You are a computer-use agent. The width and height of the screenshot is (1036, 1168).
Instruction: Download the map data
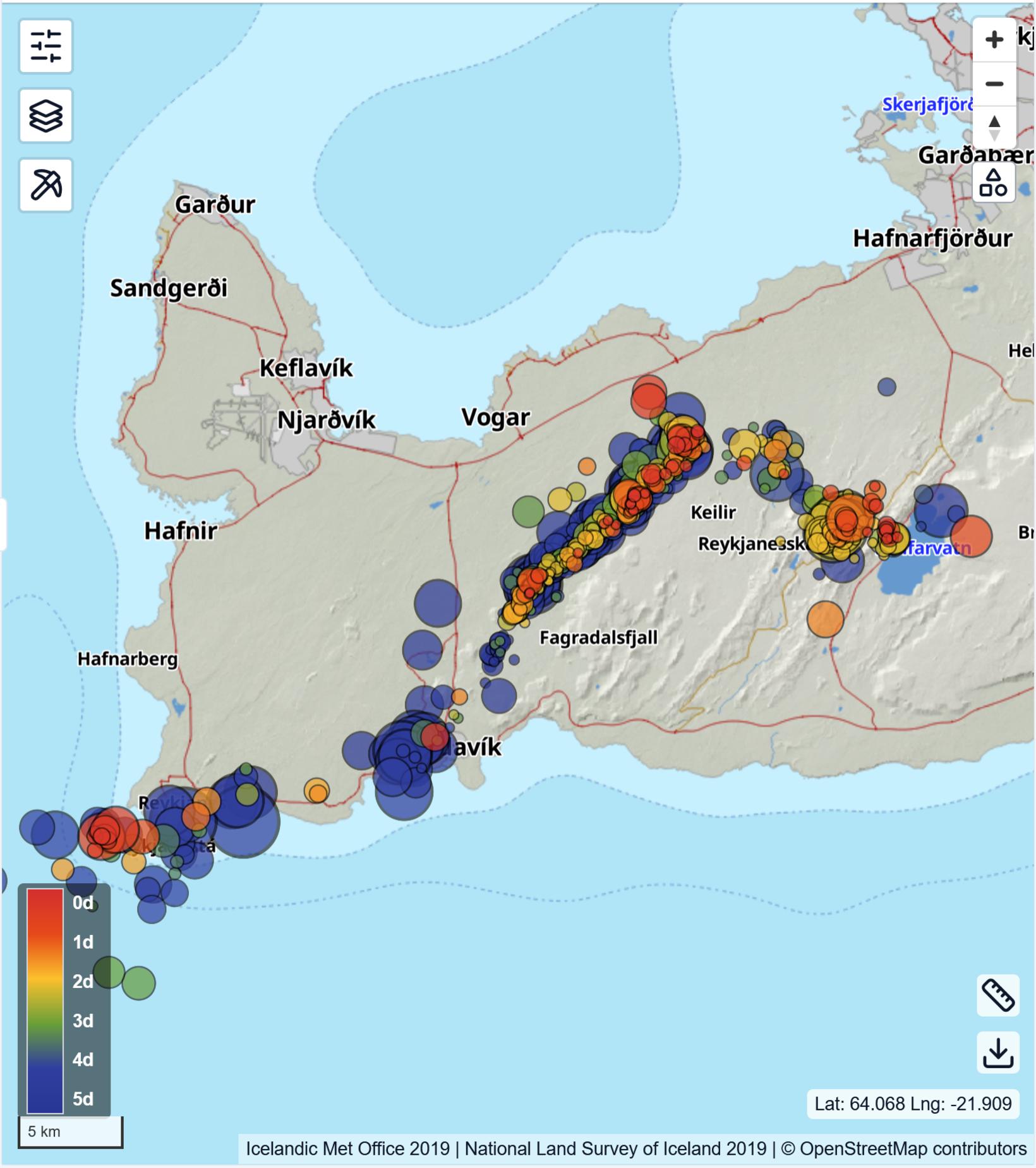point(998,1052)
